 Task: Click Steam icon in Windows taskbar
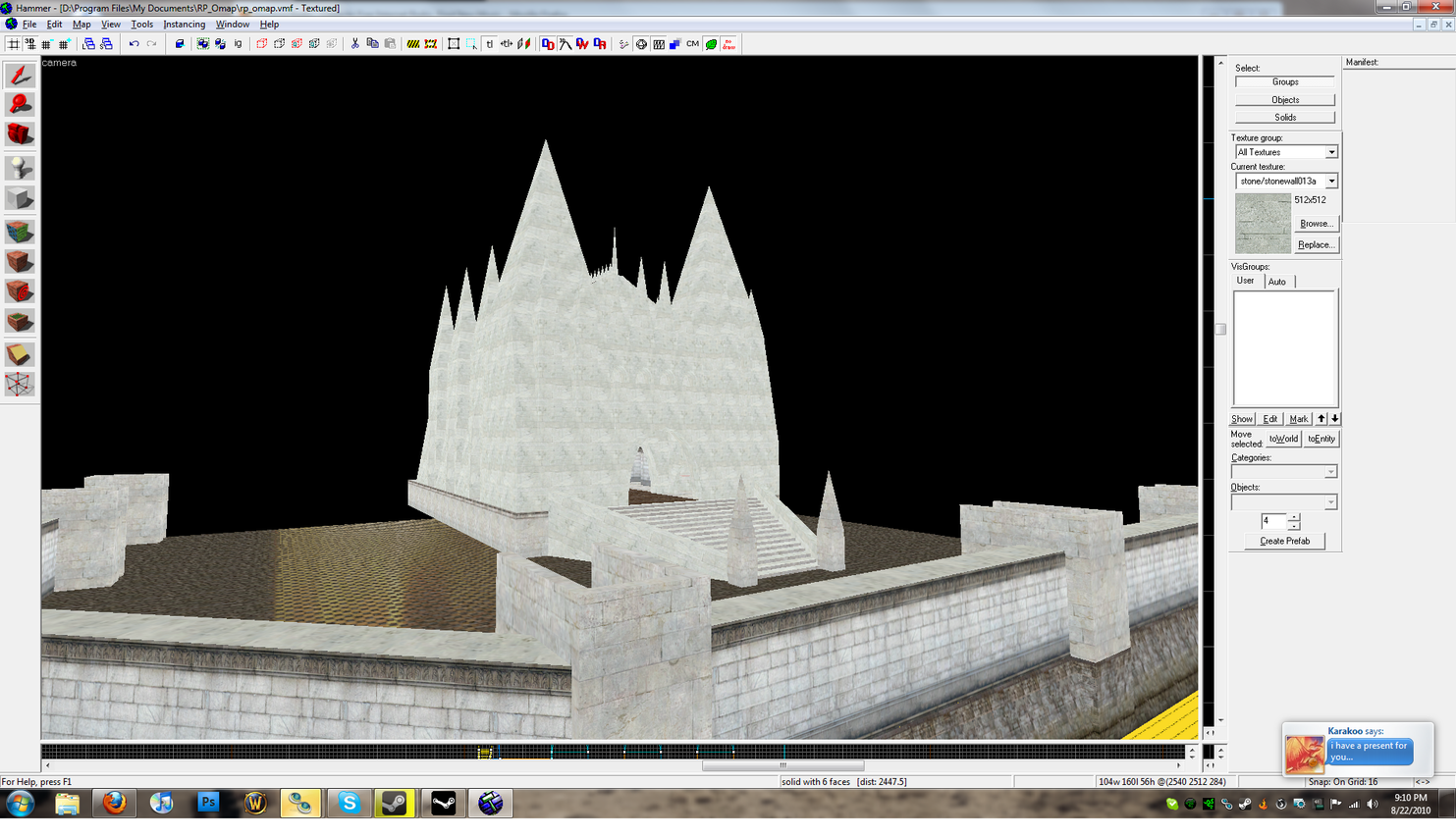396,804
